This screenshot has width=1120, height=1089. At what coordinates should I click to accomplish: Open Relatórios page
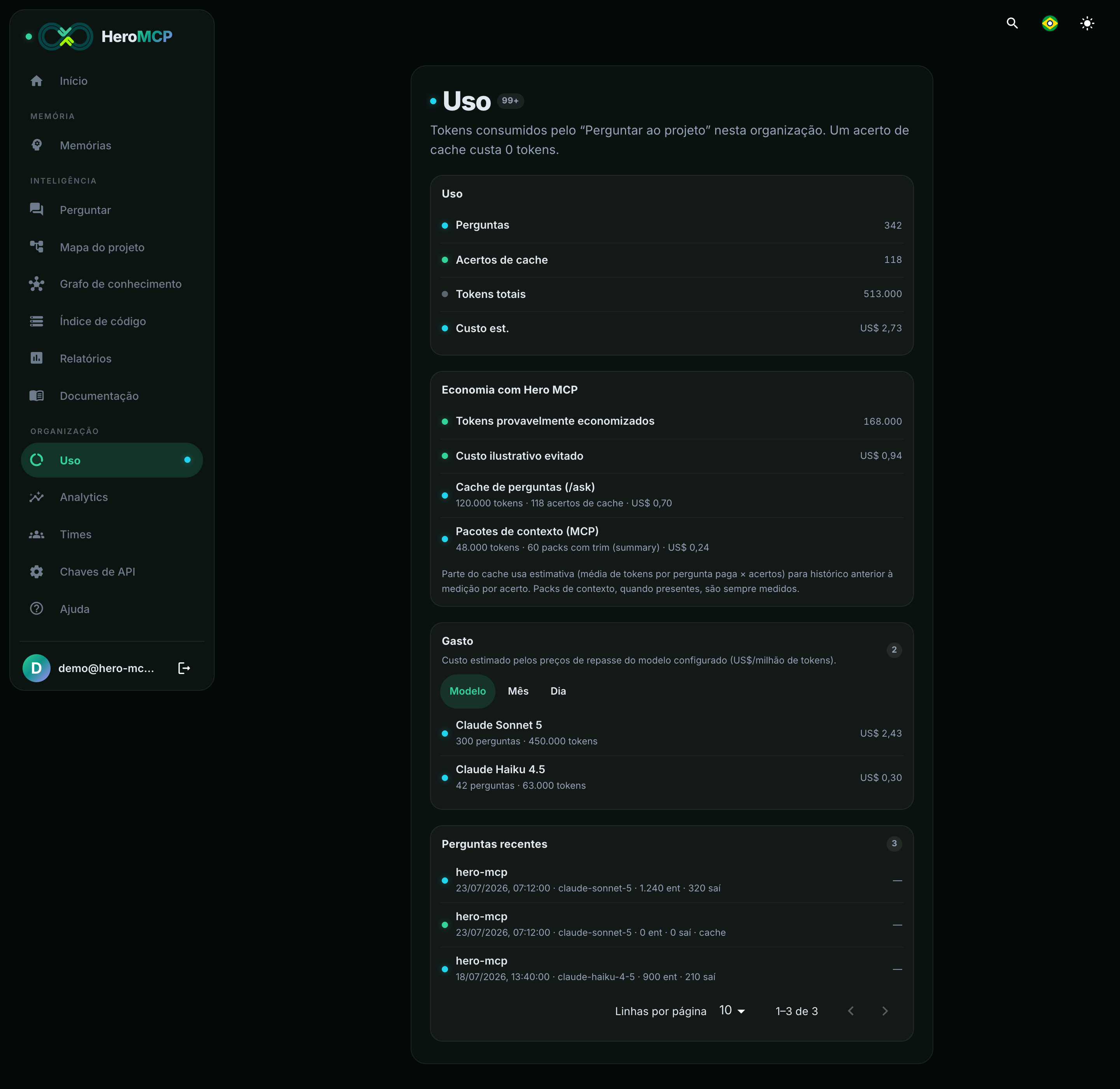click(x=112, y=358)
